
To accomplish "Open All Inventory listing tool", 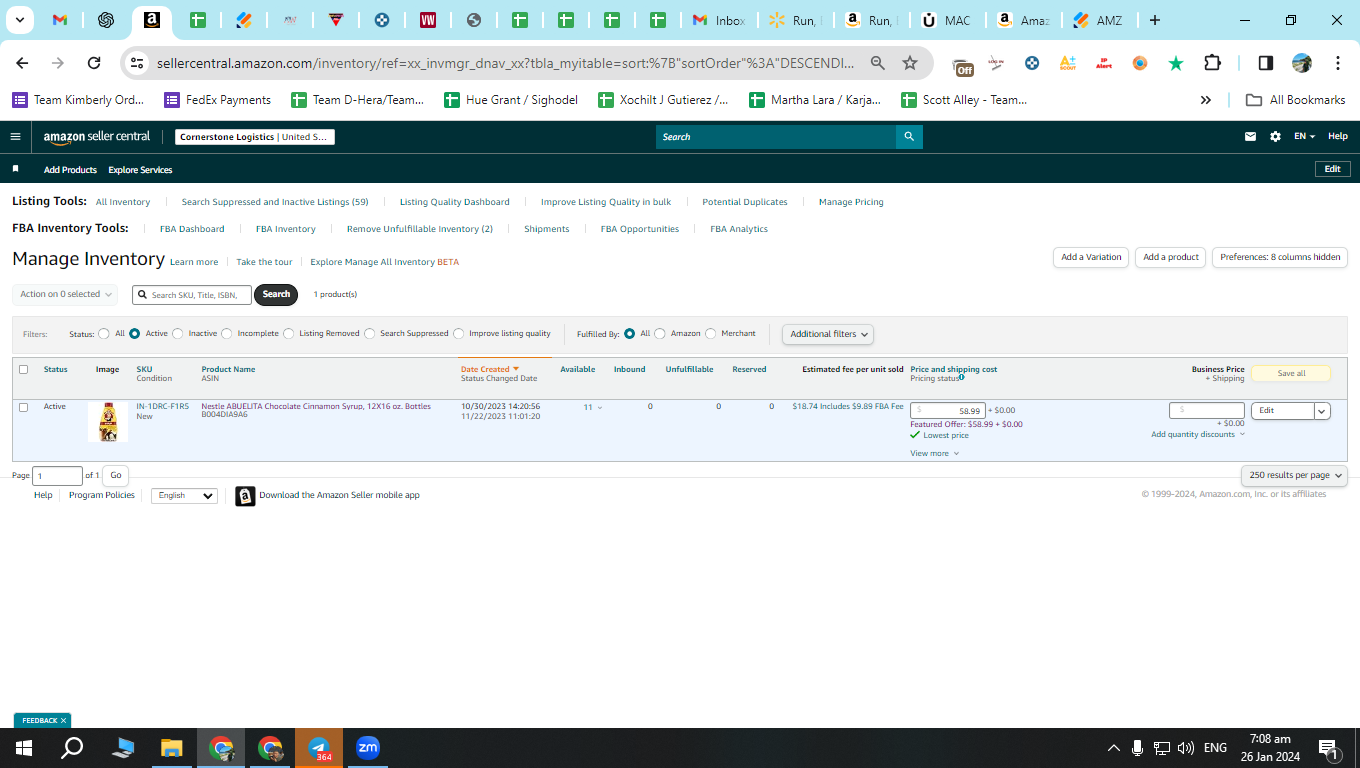I will click(x=123, y=202).
